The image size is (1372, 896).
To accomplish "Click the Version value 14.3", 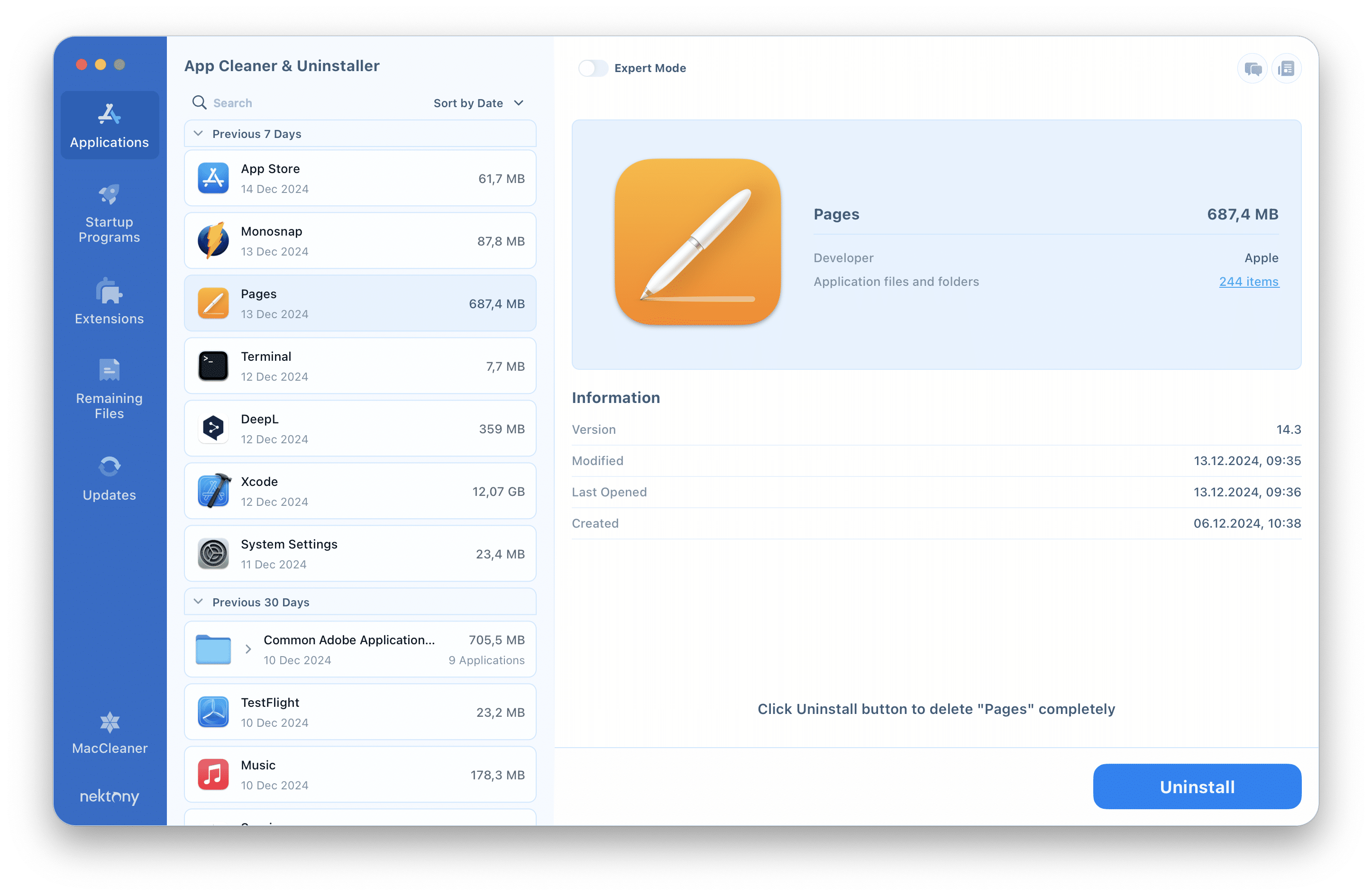I will pos(1289,430).
